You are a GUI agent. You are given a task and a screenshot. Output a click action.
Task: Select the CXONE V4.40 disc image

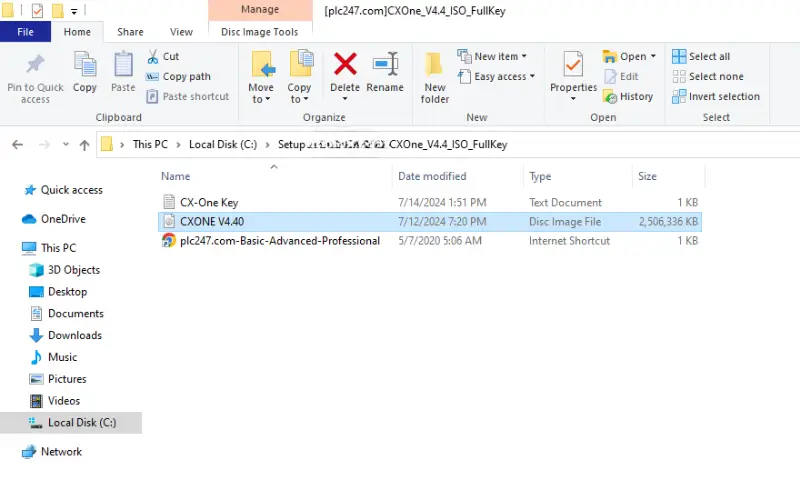(430, 222)
